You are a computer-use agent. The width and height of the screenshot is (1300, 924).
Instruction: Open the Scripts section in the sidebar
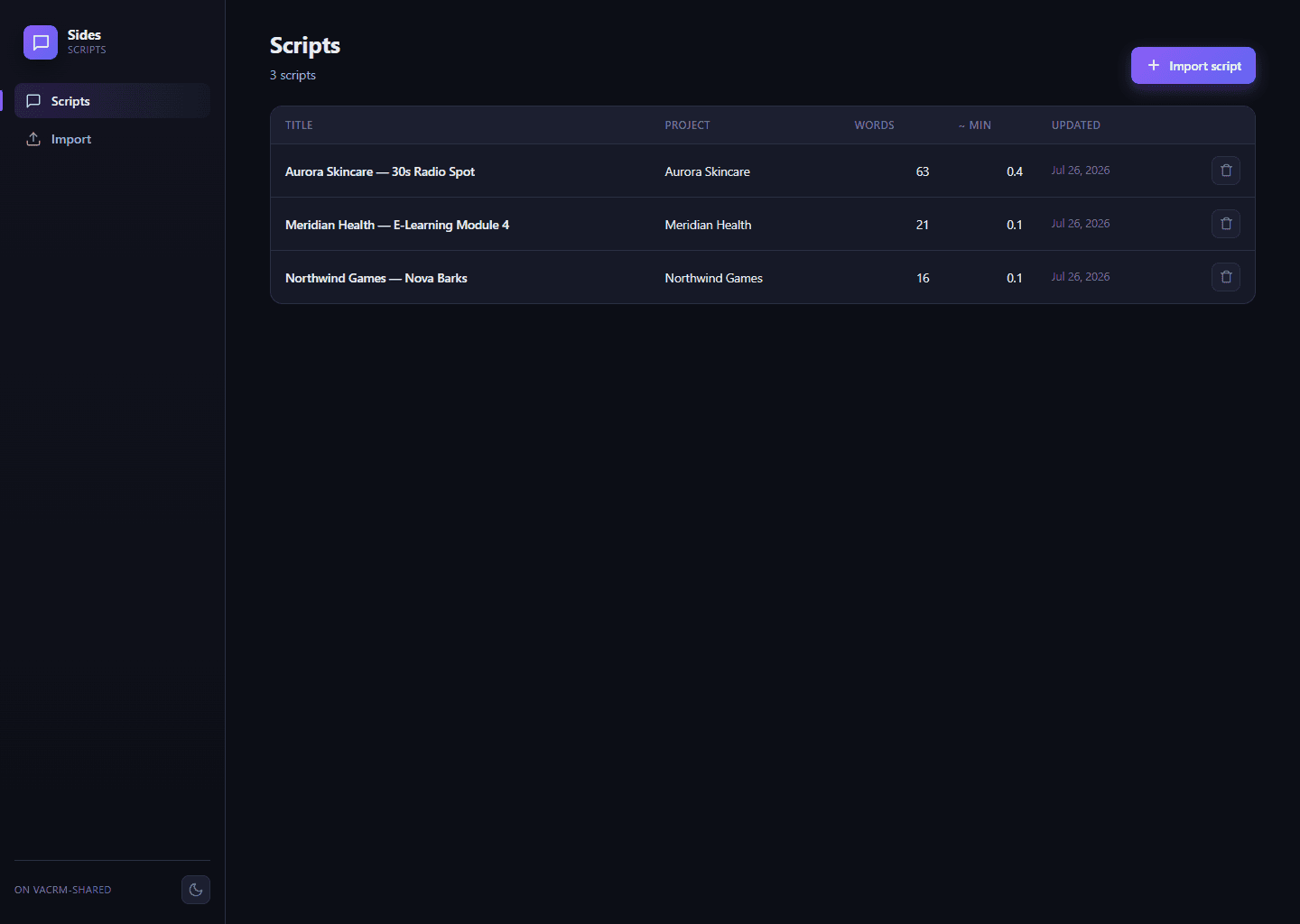[x=113, y=101]
